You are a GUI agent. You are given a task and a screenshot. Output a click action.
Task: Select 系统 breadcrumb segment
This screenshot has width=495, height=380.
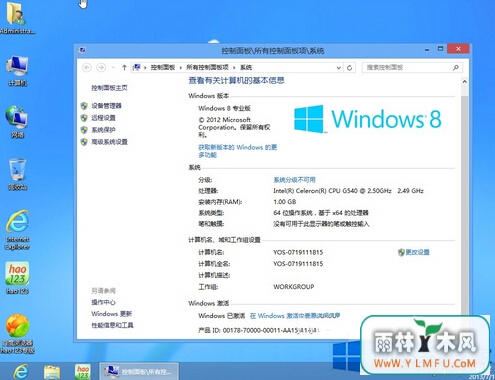pyautogui.click(x=246, y=68)
